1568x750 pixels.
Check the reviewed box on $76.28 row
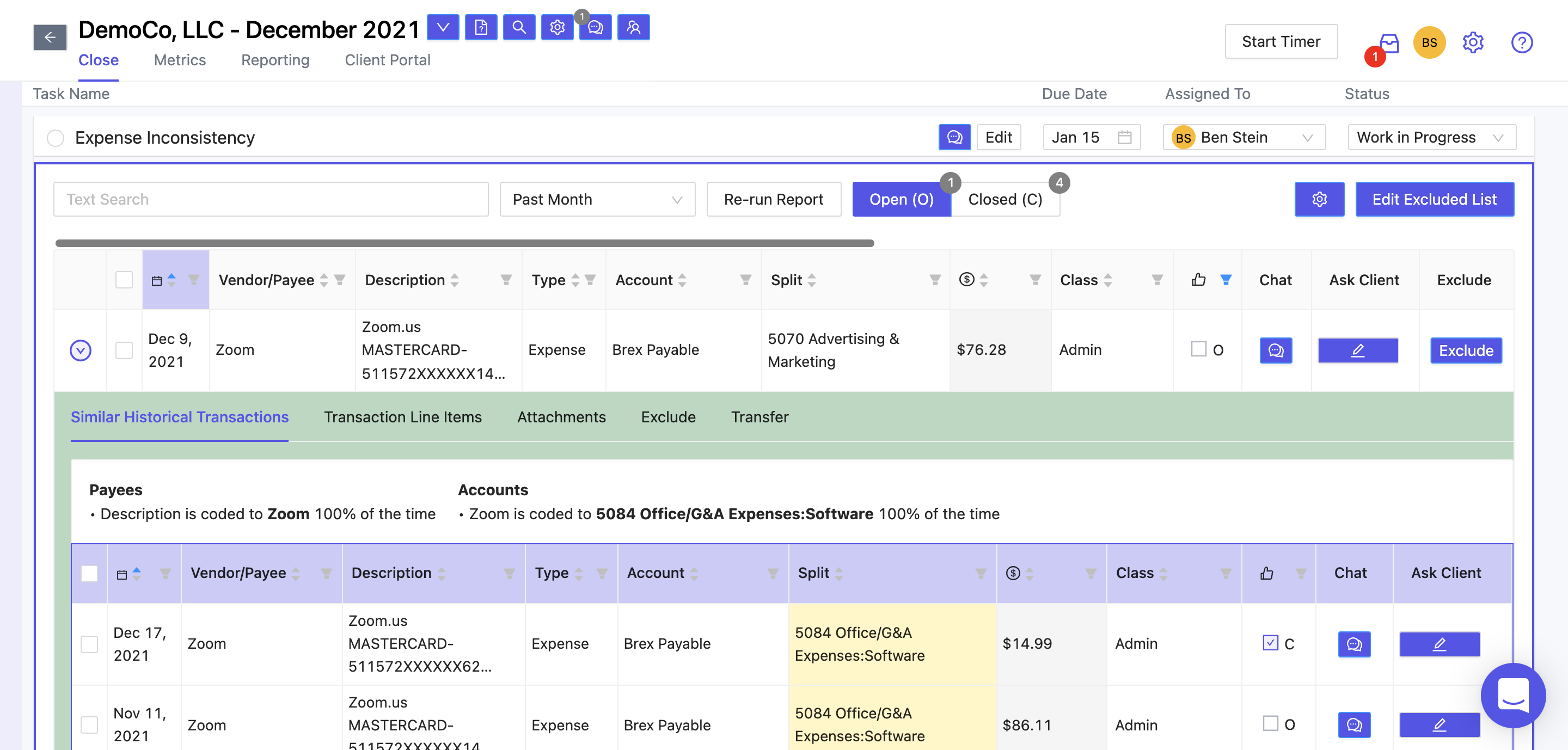[1198, 349]
